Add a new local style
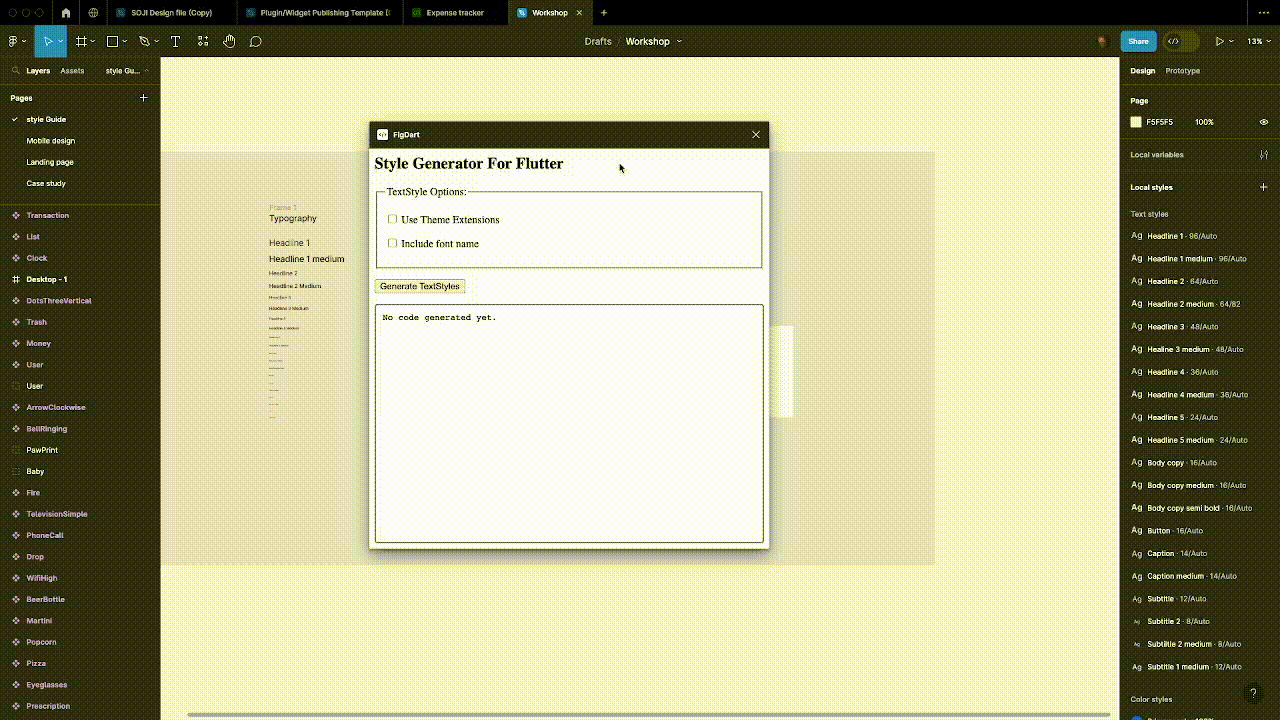Screen dimensions: 1280x720 coord(1264,187)
